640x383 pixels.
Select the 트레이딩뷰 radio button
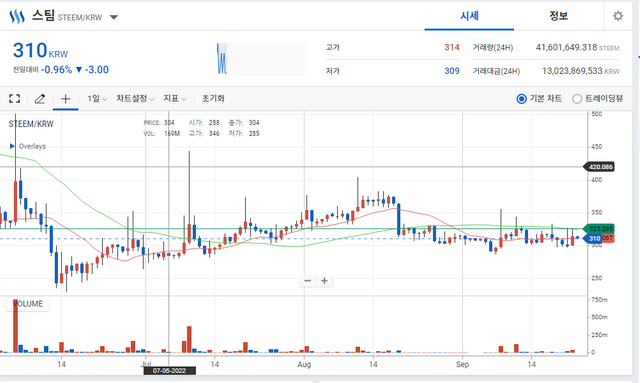[577, 99]
